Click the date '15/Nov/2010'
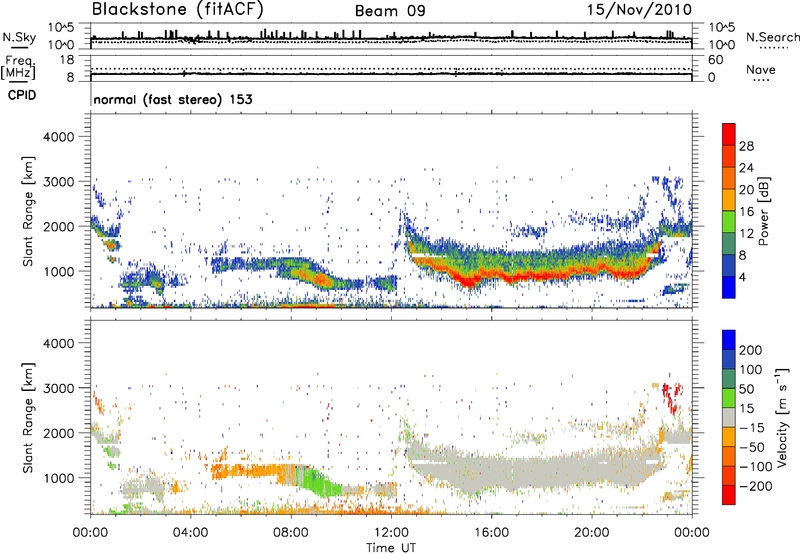The width and height of the screenshot is (800, 554). pyautogui.click(x=639, y=9)
